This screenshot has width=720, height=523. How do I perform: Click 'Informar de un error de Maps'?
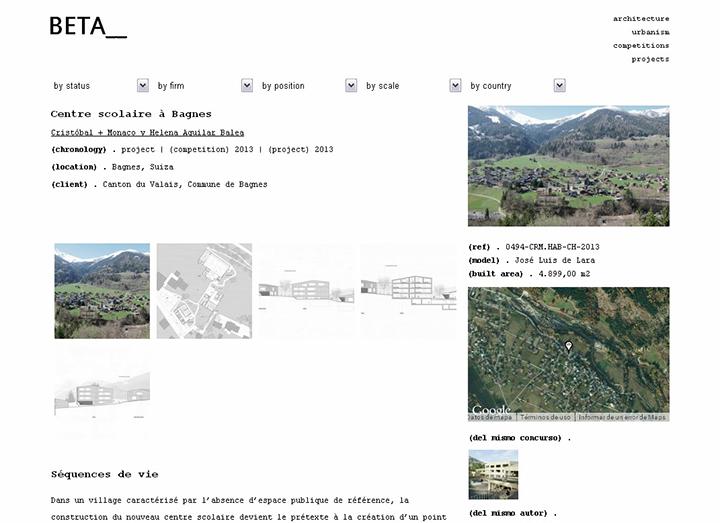622,417
